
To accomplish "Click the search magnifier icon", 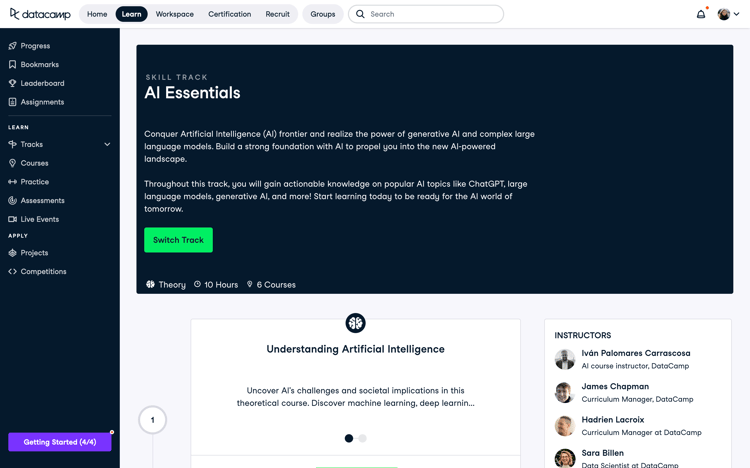I will (360, 14).
